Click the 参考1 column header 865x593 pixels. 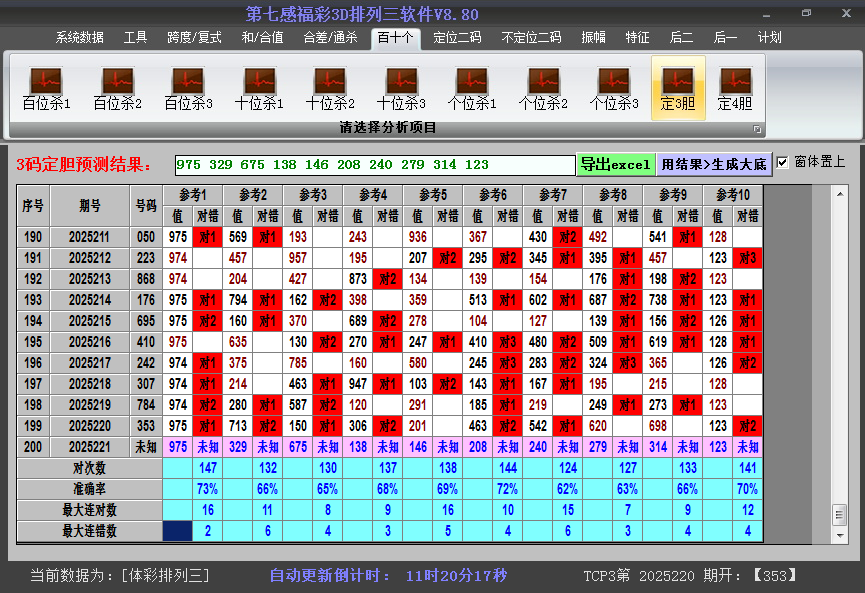[x=192, y=194]
